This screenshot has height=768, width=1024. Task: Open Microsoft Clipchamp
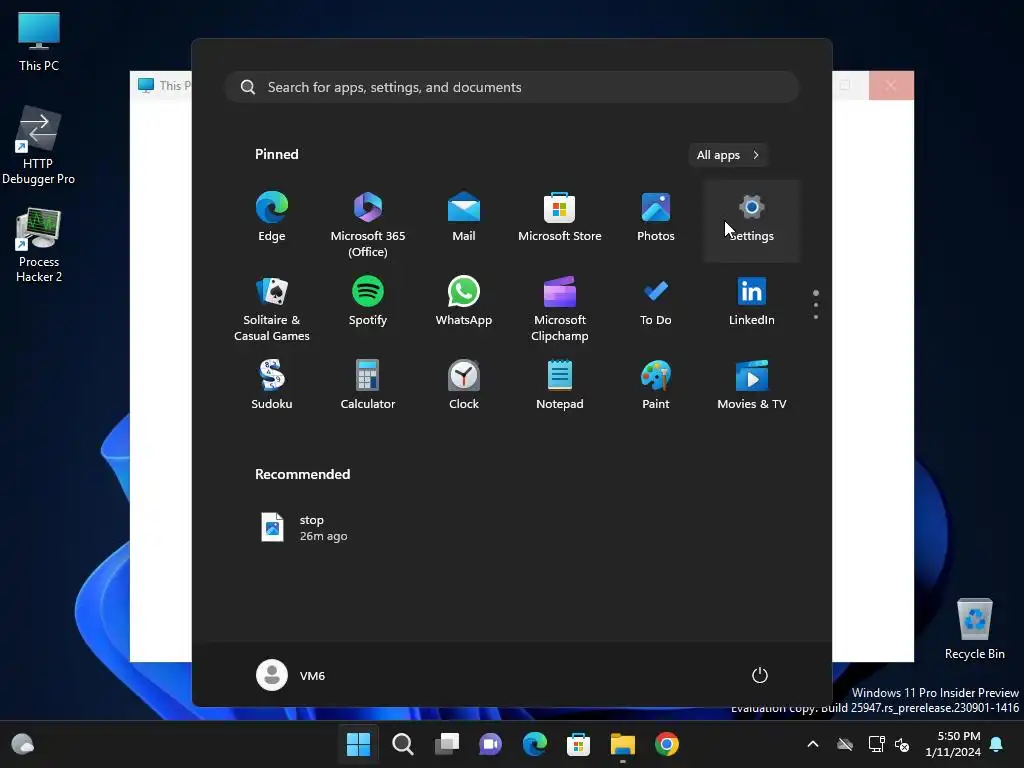tap(560, 307)
